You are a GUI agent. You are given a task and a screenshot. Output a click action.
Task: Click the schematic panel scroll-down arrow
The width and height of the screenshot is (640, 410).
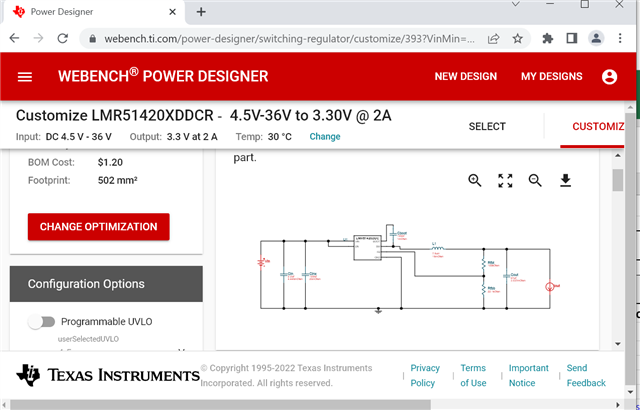click(x=618, y=344)
